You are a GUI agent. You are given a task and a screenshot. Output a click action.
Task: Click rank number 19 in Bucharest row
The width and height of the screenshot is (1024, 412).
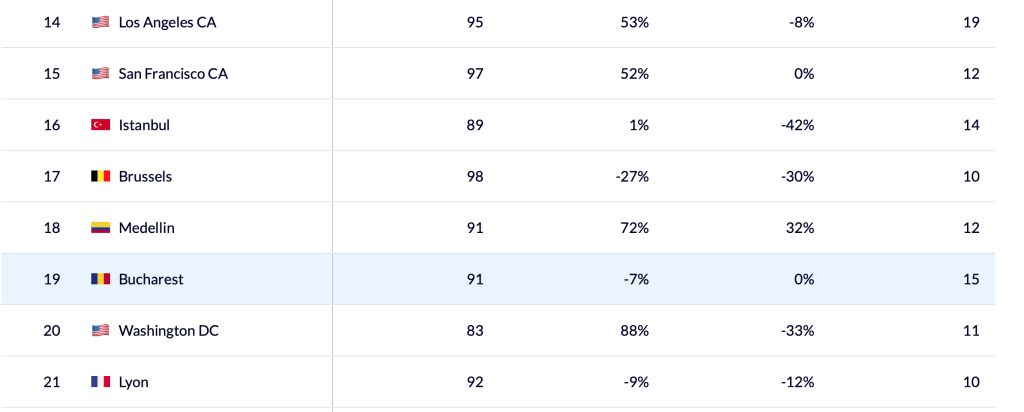click(52, 280)
